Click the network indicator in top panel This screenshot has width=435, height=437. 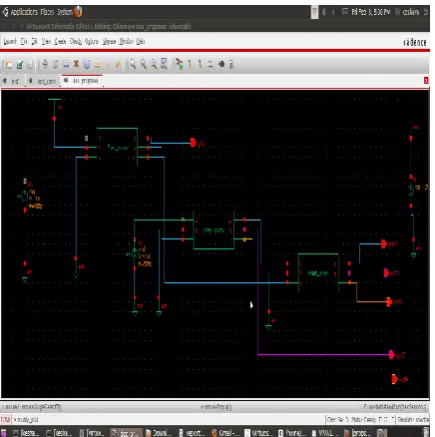coord(314,12)
